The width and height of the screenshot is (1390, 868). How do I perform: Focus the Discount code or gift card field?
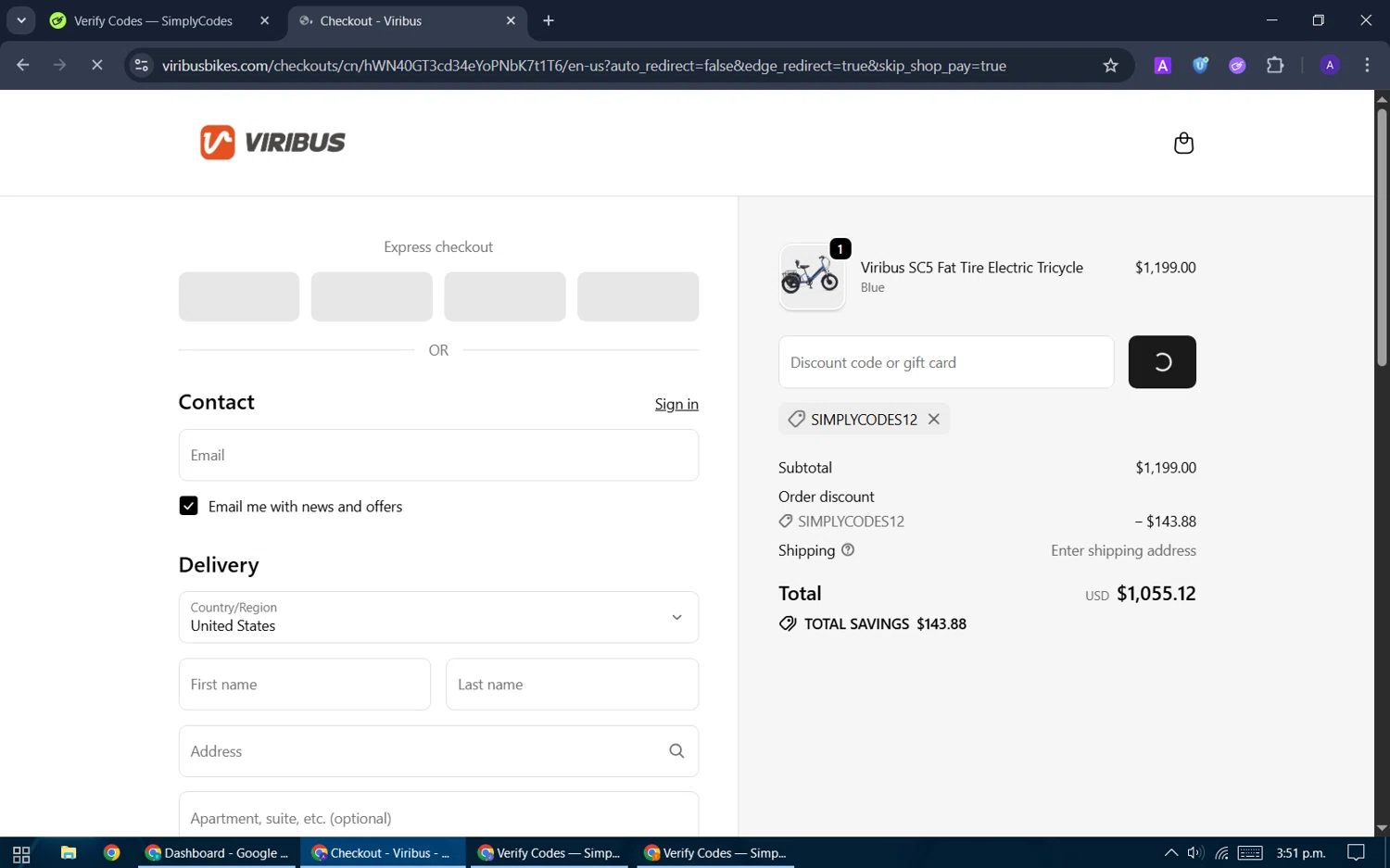[946, 362]
